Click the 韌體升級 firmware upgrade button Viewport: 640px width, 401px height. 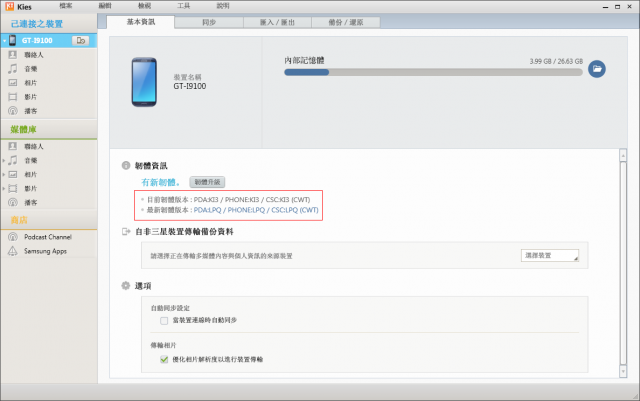pos(207,182)
